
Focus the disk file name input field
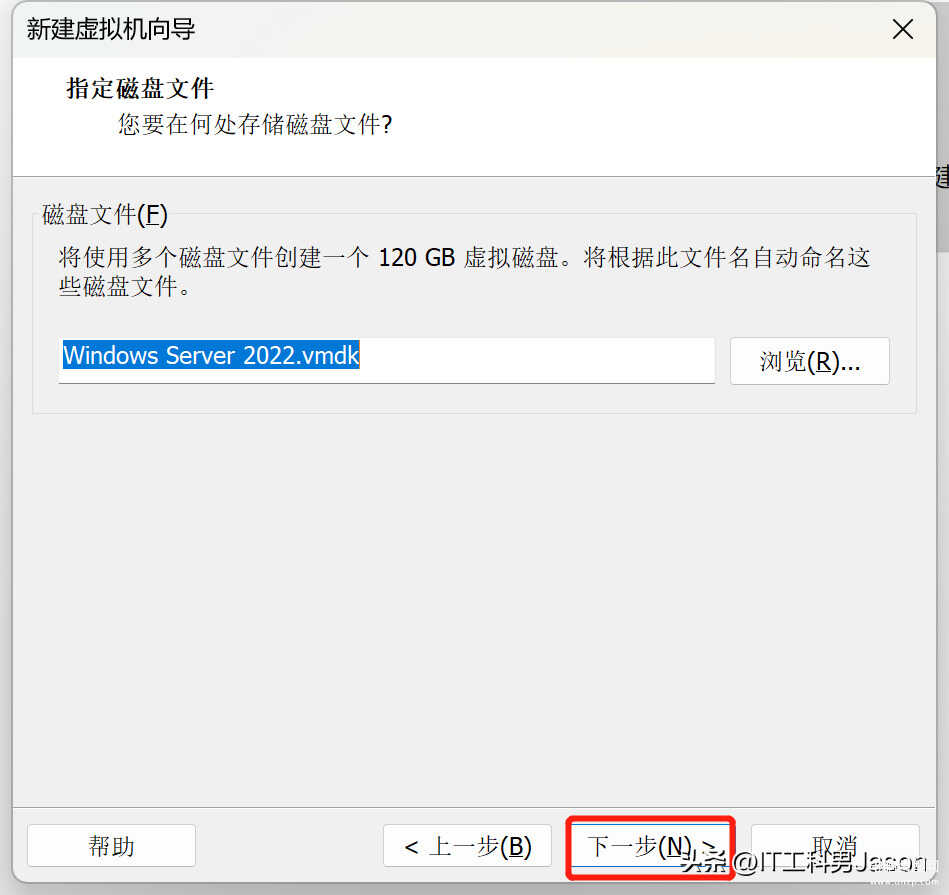click(387, 361)
